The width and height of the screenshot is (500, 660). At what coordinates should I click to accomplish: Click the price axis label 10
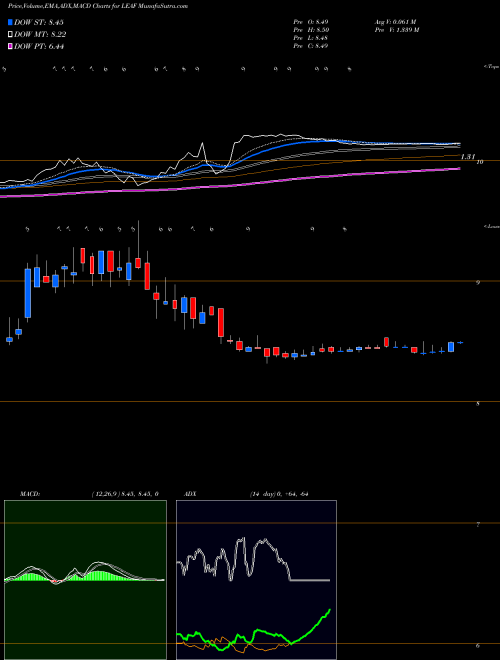(x=479, y=162)
